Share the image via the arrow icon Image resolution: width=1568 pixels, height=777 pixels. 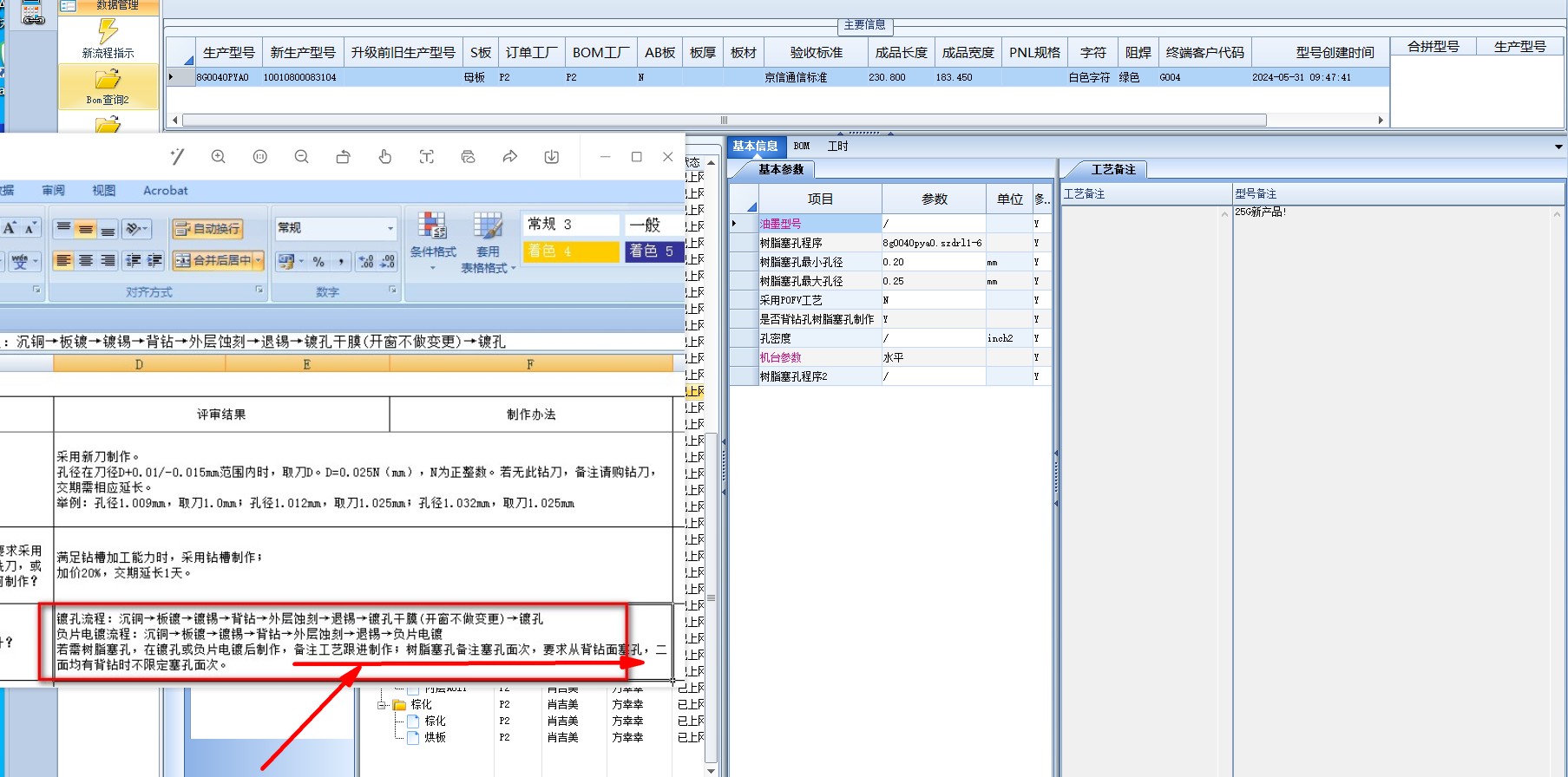tap(510, 157)
